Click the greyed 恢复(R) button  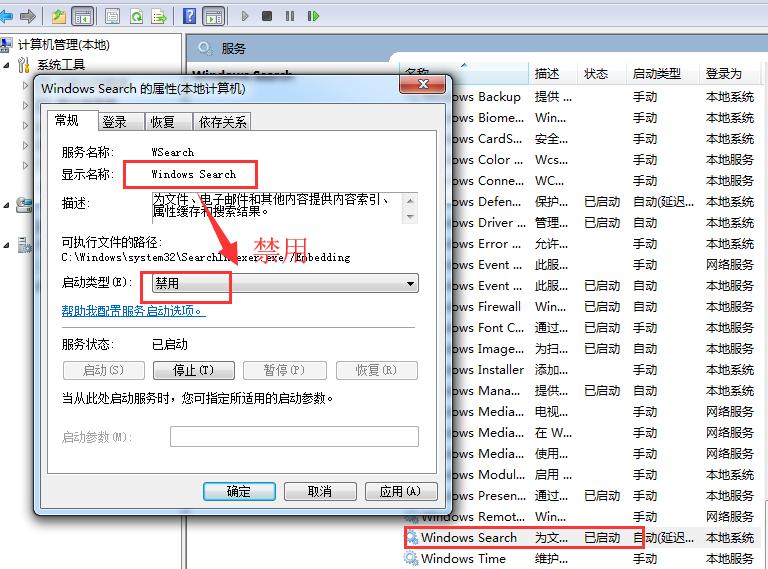pos(377,370)
